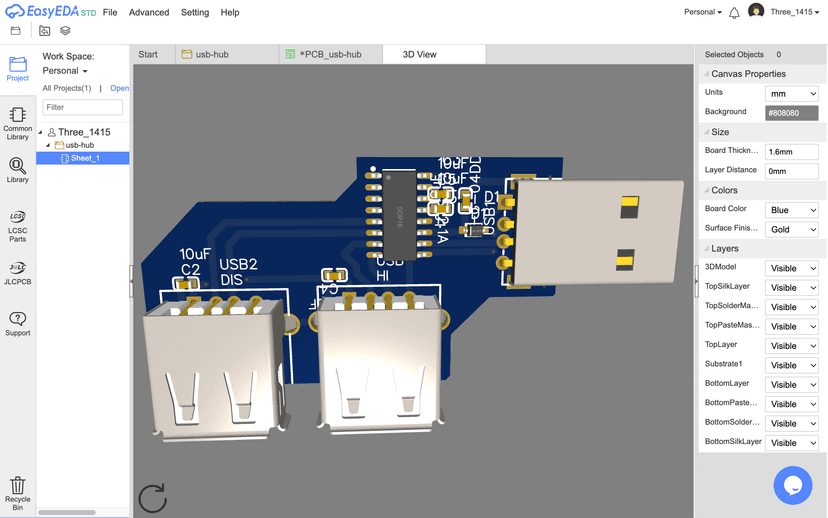The width and height of the screenshot is (828, 518).
Task: Toggle 3DModel layer visibility dropdown
Action: tap(791, 269)
